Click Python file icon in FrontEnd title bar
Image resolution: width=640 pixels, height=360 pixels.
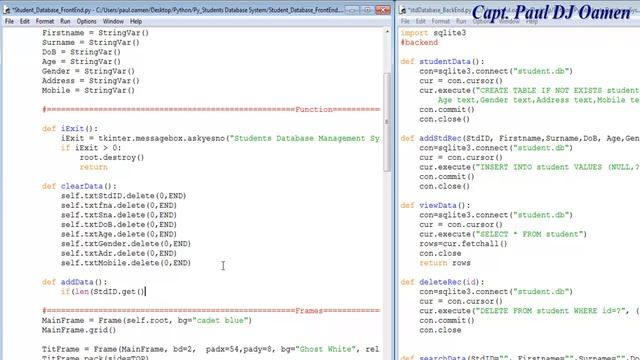click(7, 10)
